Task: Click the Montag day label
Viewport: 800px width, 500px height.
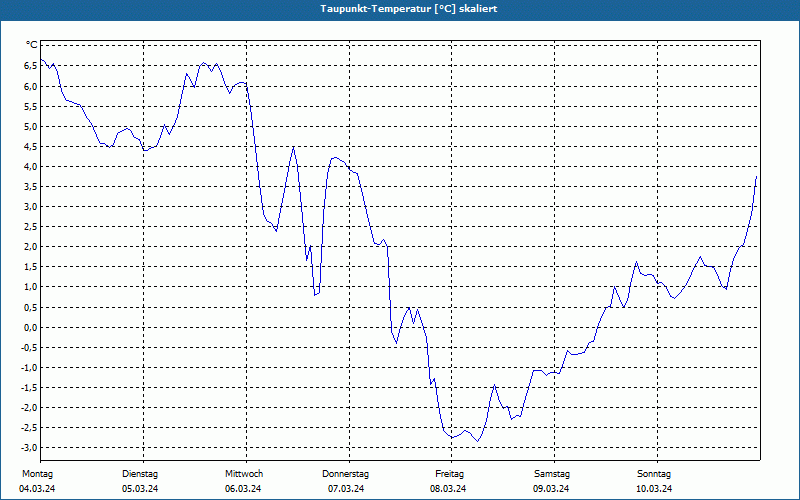Action: point(37,474)
